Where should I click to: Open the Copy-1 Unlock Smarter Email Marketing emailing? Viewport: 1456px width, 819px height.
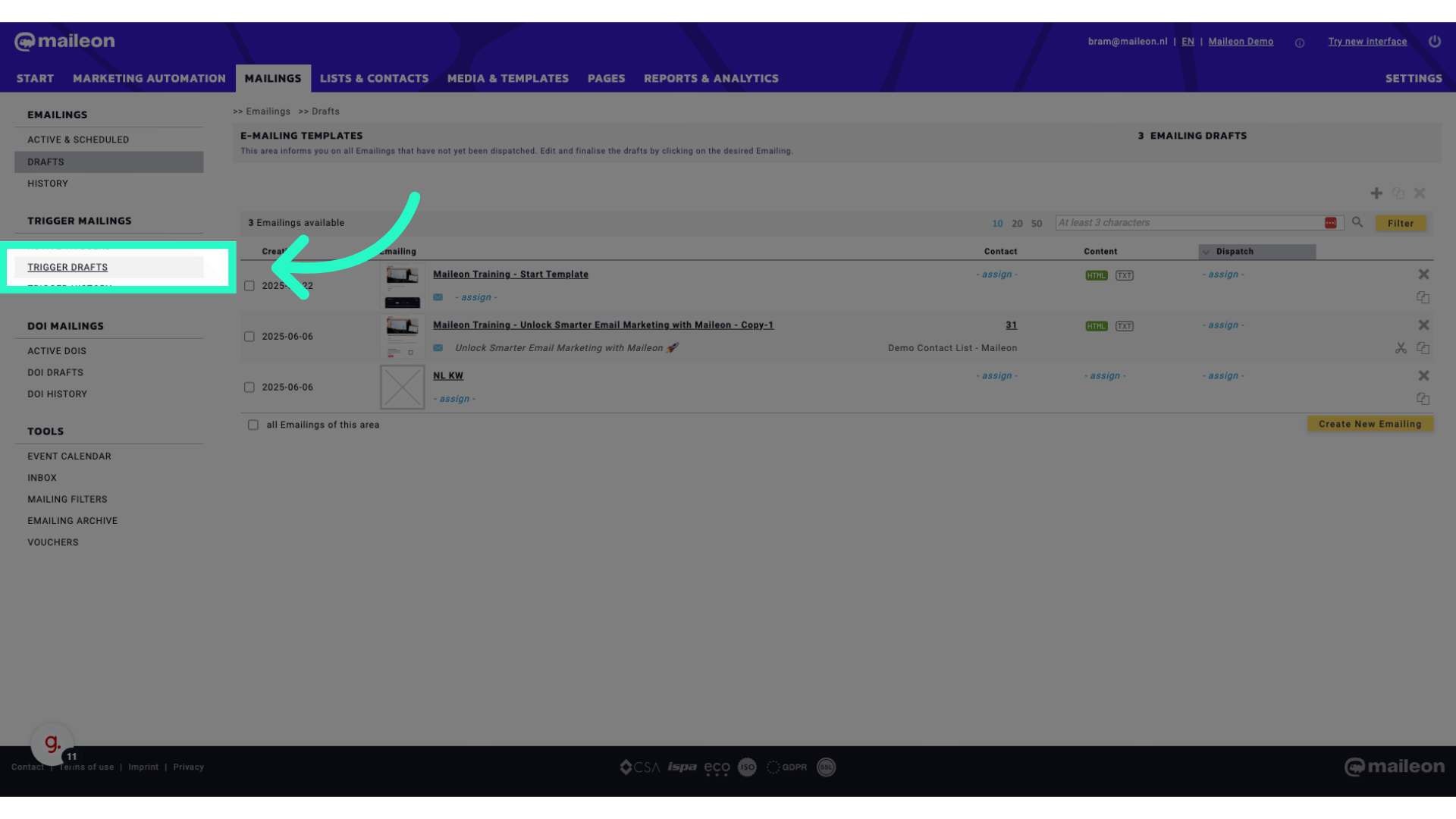[x=603, y=325]
